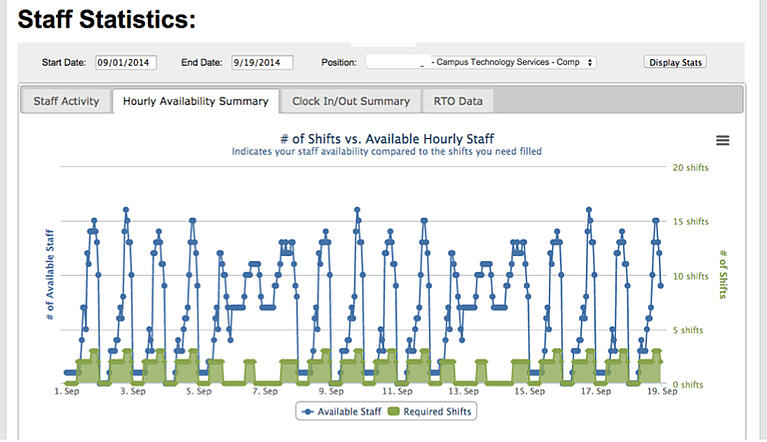Select the Hourly Availability Summary tab
Viewport: 767px width, 442px height.
[x=195, y=101]
